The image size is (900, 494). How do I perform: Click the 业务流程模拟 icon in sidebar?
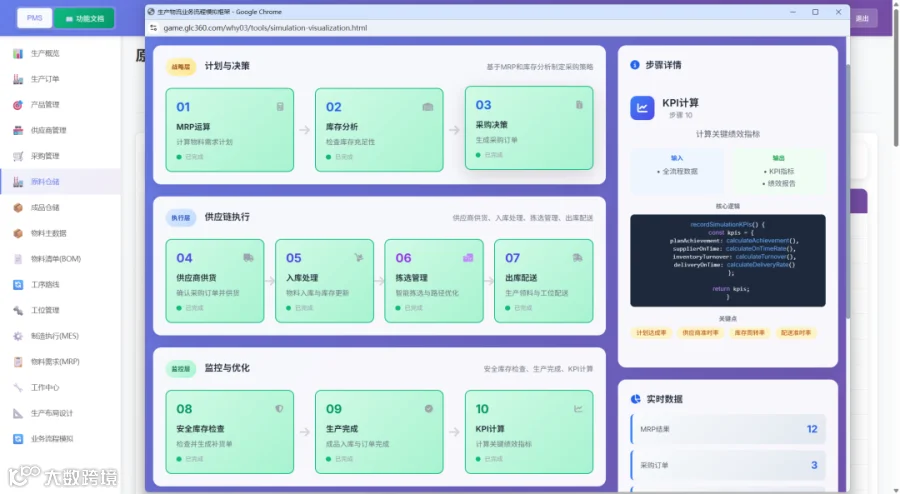(18, 439)
